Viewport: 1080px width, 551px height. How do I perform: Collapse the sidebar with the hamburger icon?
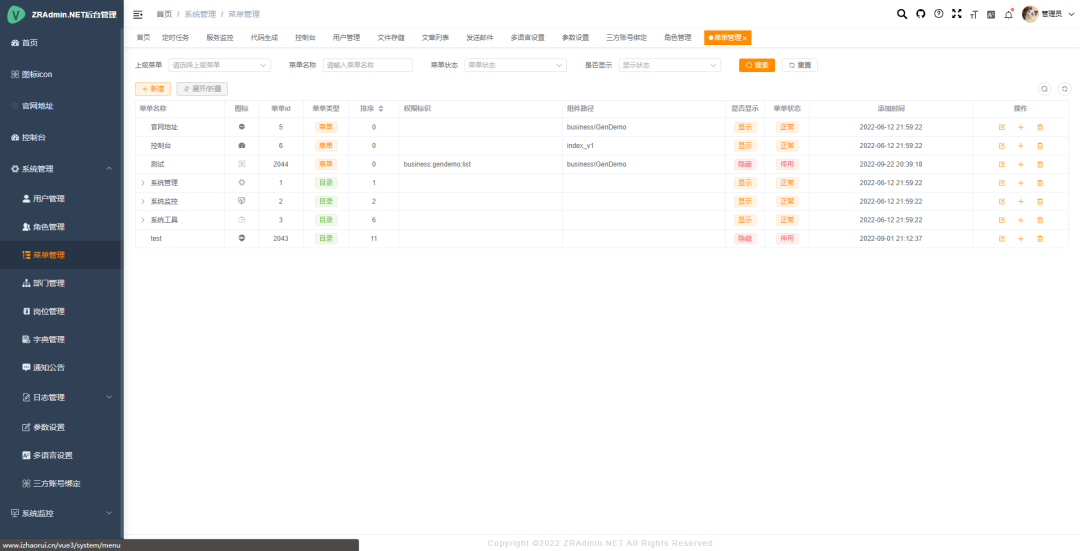click(138, 14)
